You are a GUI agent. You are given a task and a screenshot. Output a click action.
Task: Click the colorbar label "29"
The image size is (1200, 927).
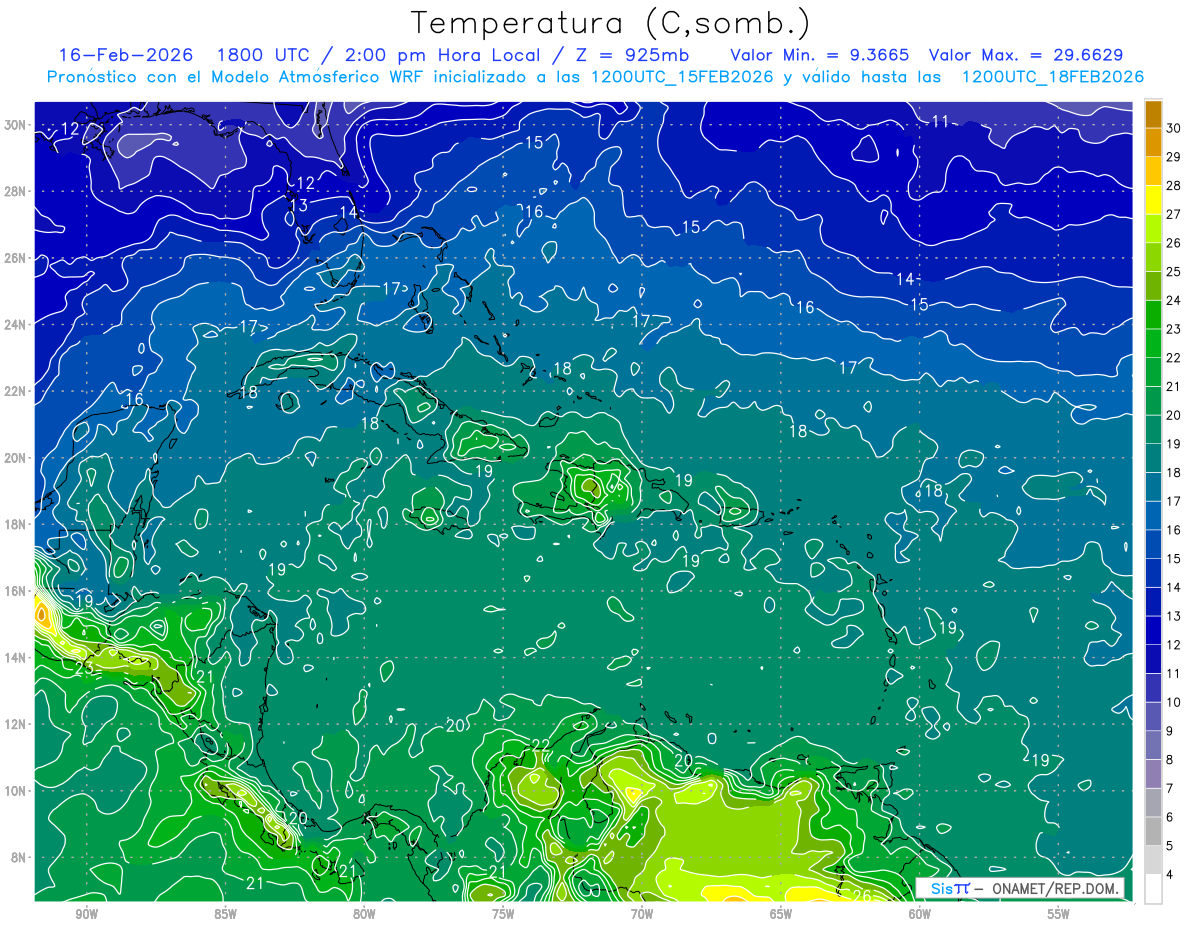pos(1173,157)
